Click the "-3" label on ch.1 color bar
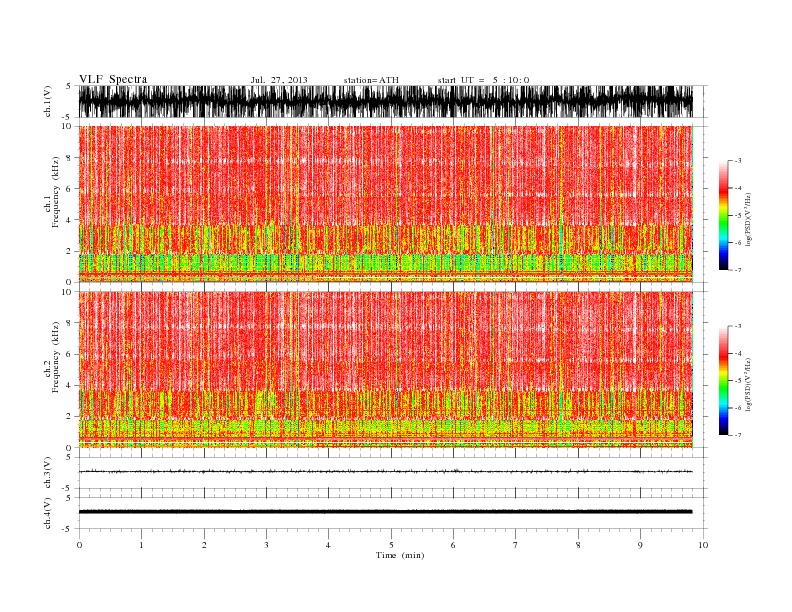 737,161
